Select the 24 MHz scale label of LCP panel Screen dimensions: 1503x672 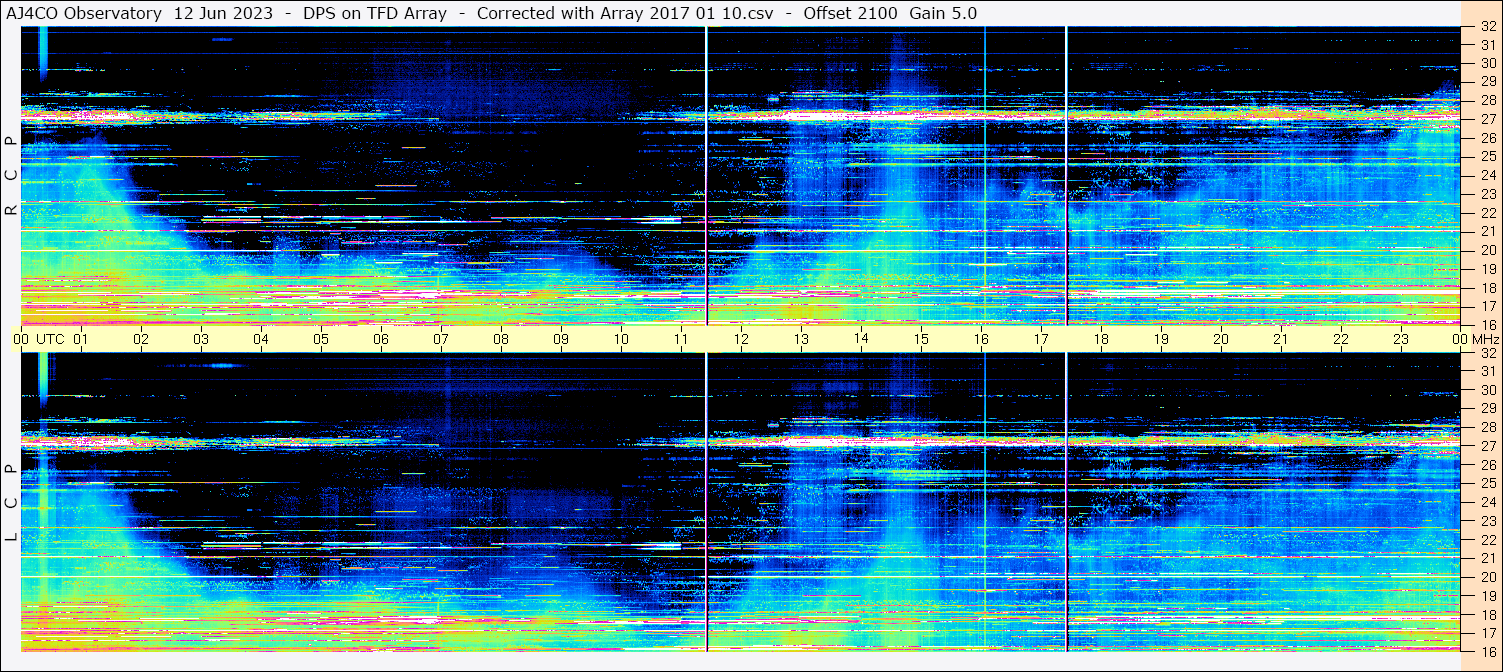(1487, 502)
